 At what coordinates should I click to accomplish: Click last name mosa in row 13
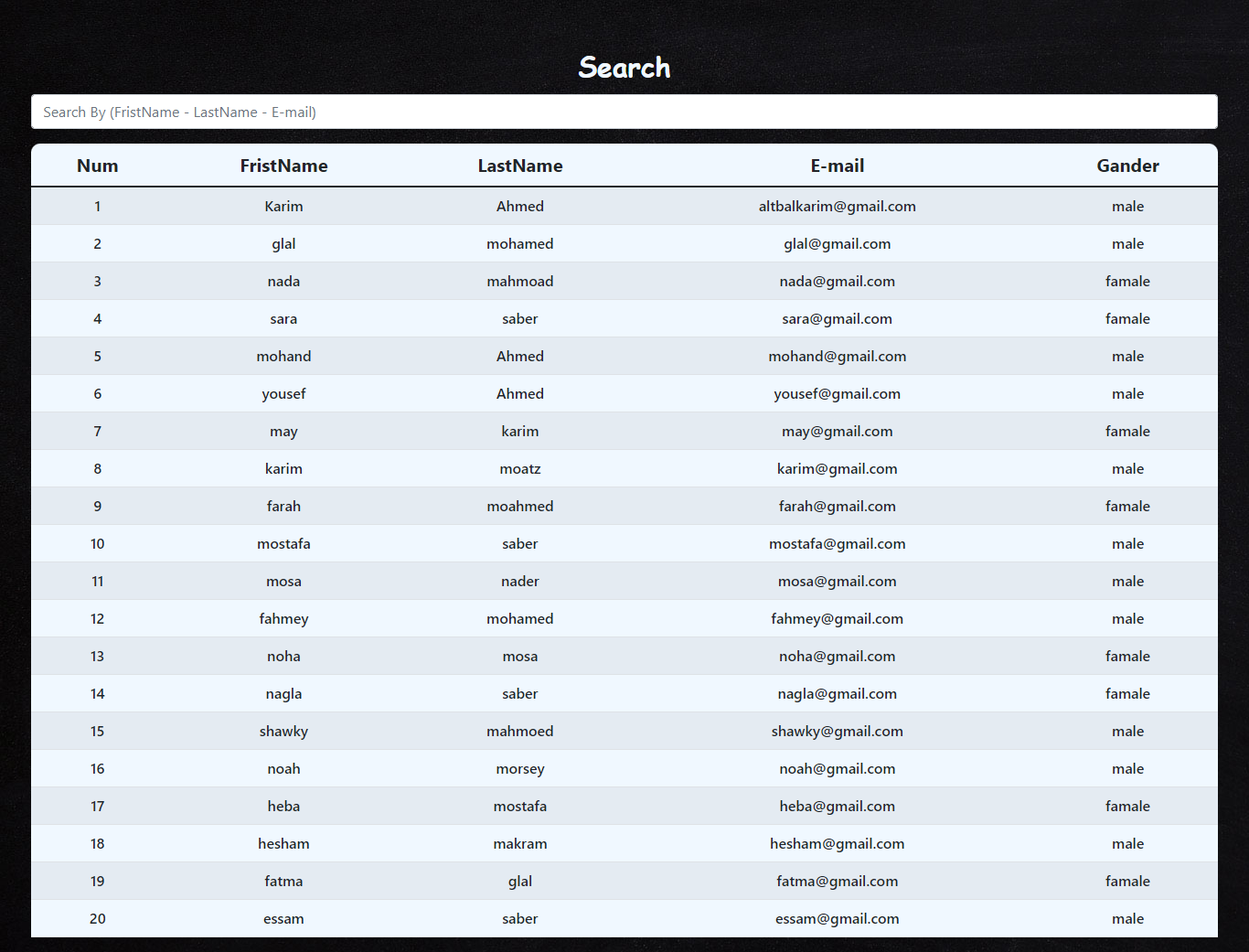520,656
